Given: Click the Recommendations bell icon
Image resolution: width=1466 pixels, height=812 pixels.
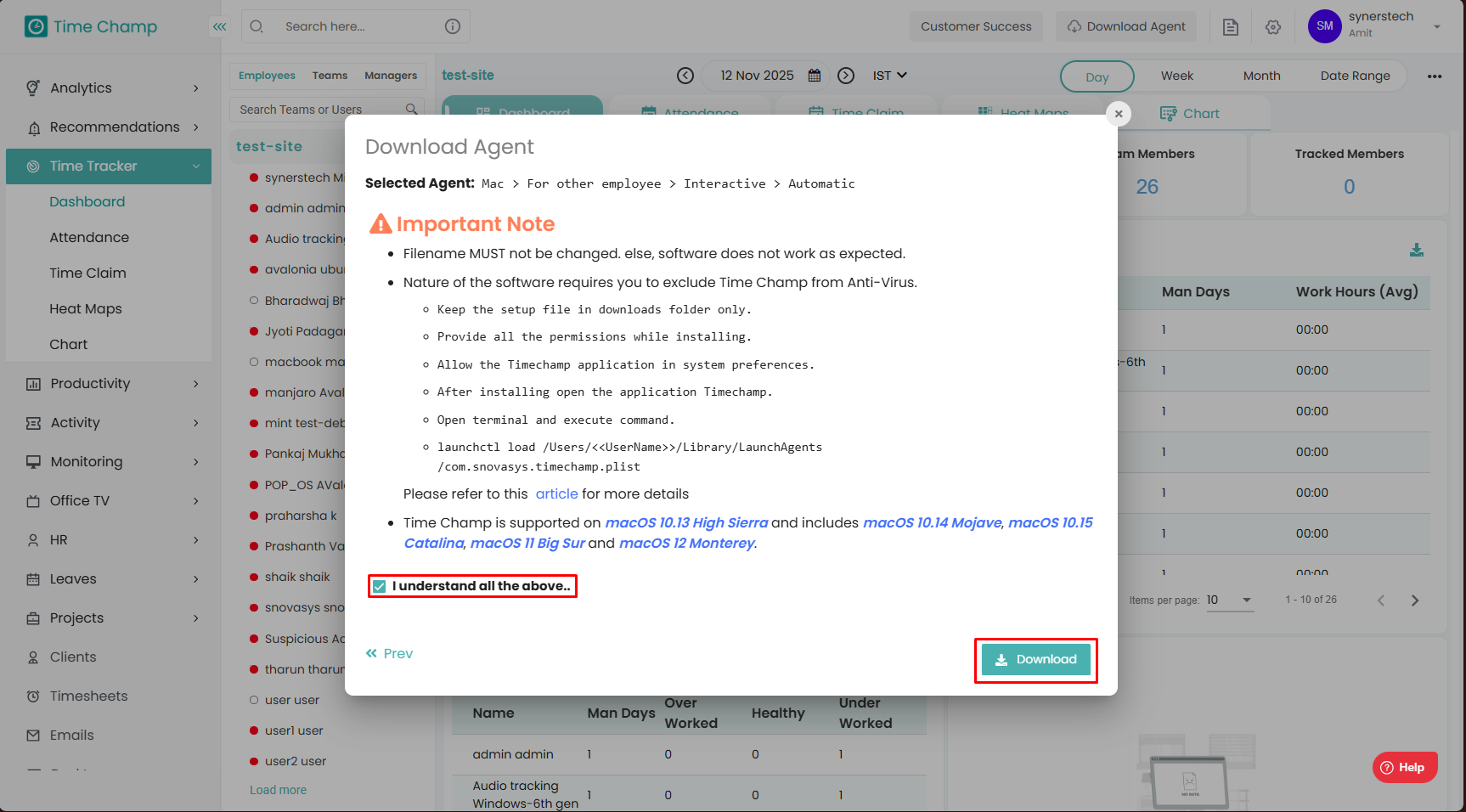Looking at the screenshot, I should (34, 127).
